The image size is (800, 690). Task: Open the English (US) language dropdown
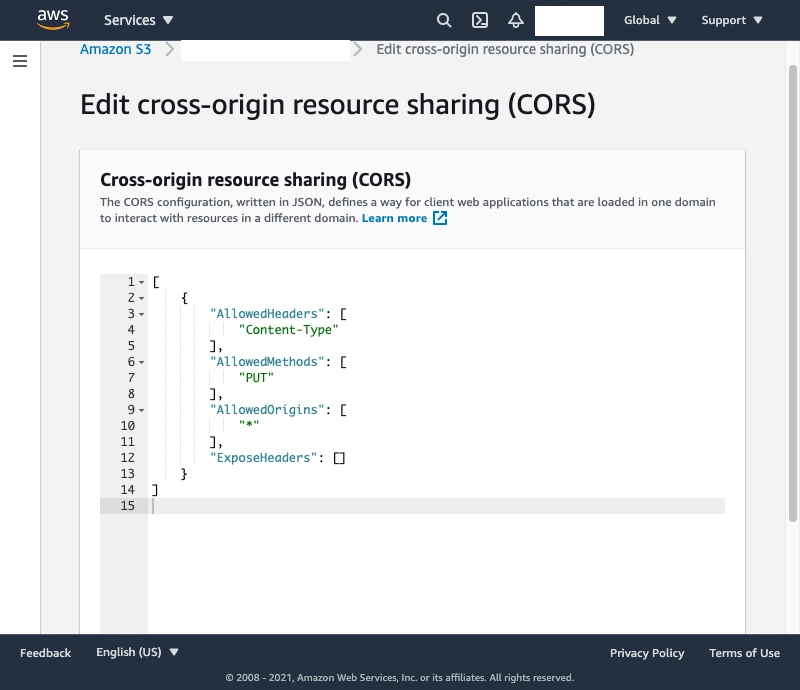point(137,652)
